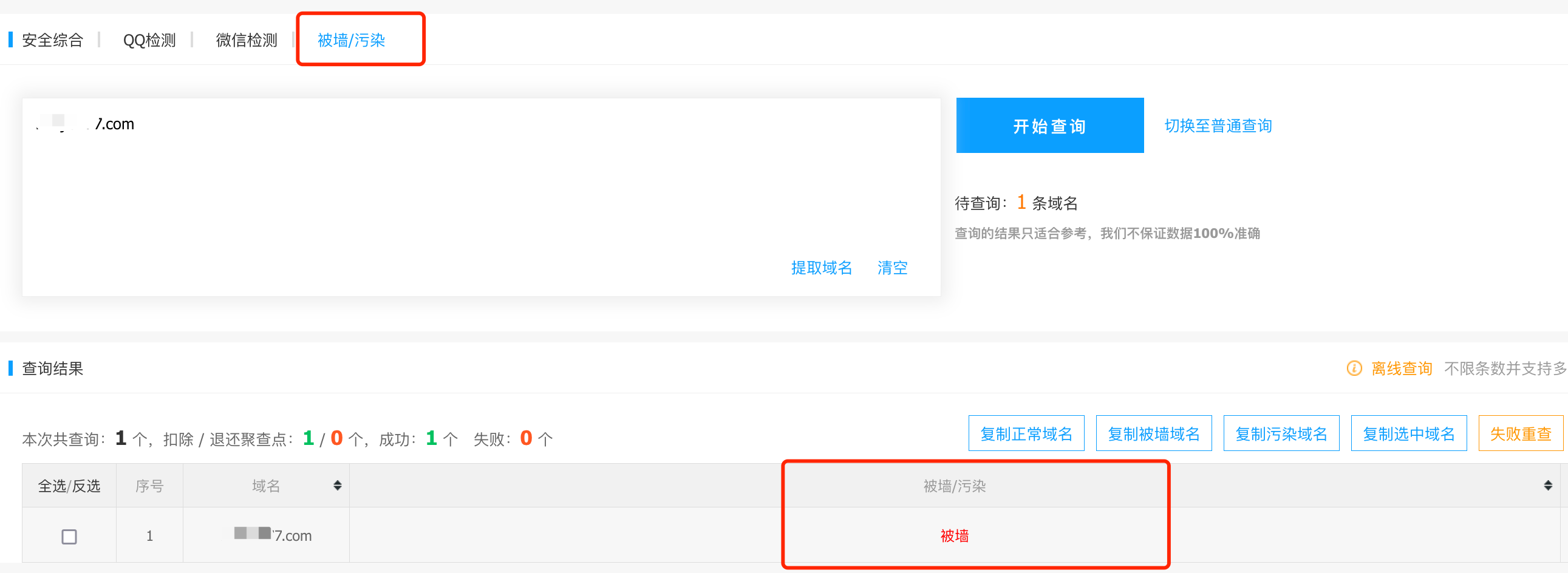The width and height of the screenshot is (1568, 573).
Task: Click the 复制污染域名 button
Action: pyautogui.click(x=1281, y=434)
